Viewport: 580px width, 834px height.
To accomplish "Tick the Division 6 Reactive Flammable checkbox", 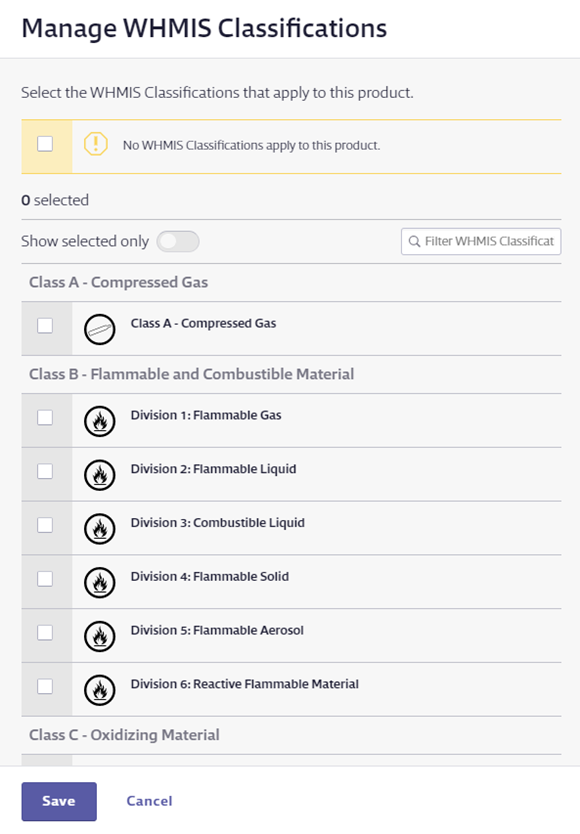I will point(45,686).
